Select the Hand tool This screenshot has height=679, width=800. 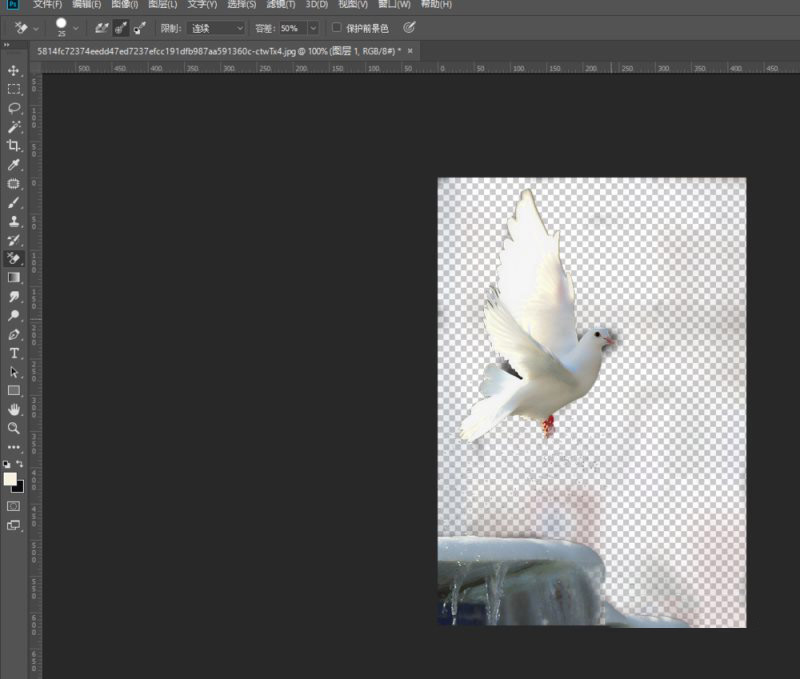14,409
